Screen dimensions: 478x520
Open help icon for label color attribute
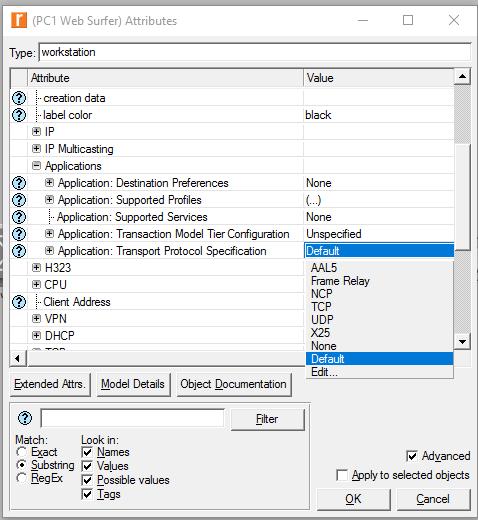pyautogui.click(x=19, y=115)
